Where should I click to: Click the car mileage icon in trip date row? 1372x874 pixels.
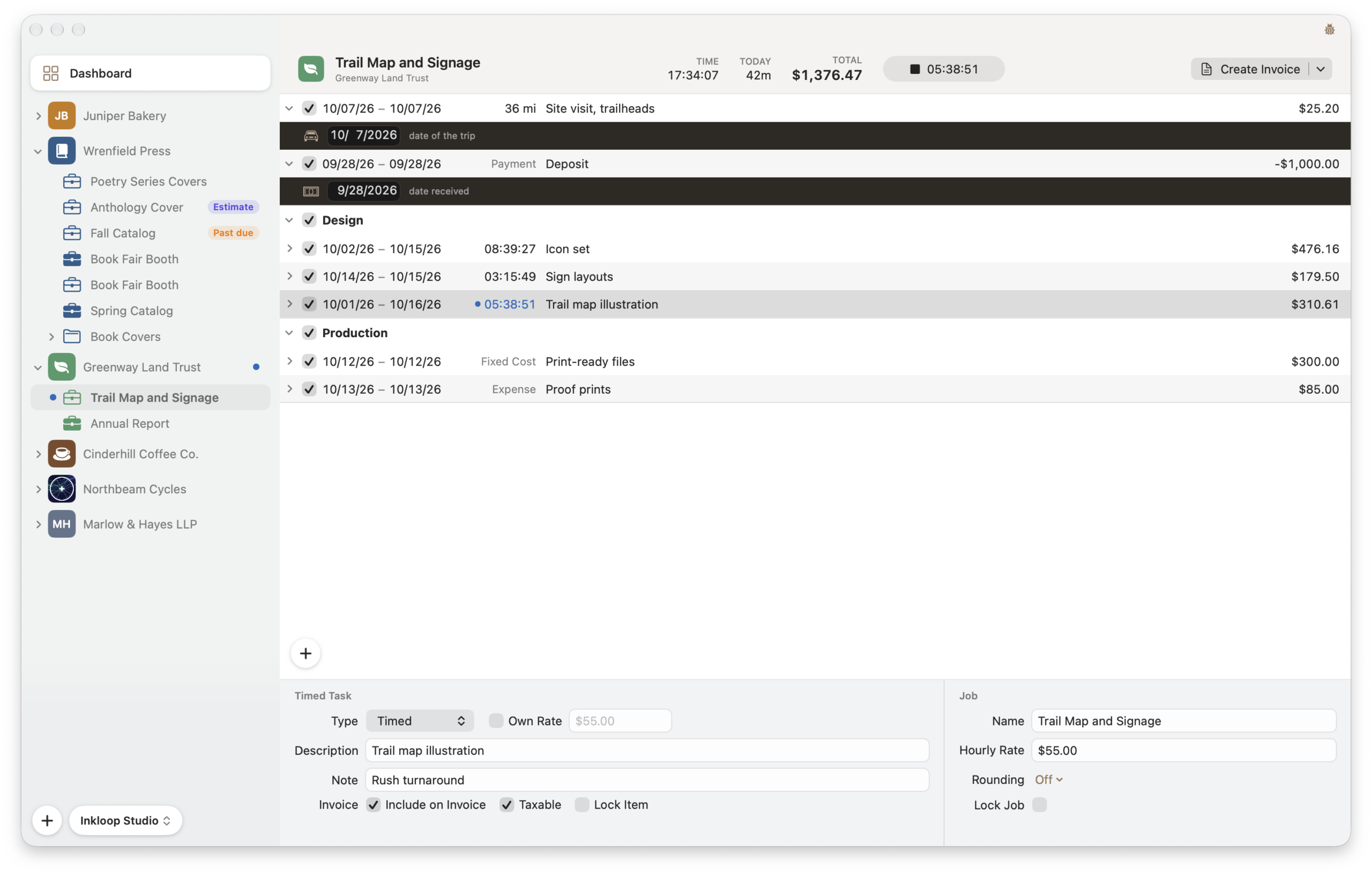[311, 136]
